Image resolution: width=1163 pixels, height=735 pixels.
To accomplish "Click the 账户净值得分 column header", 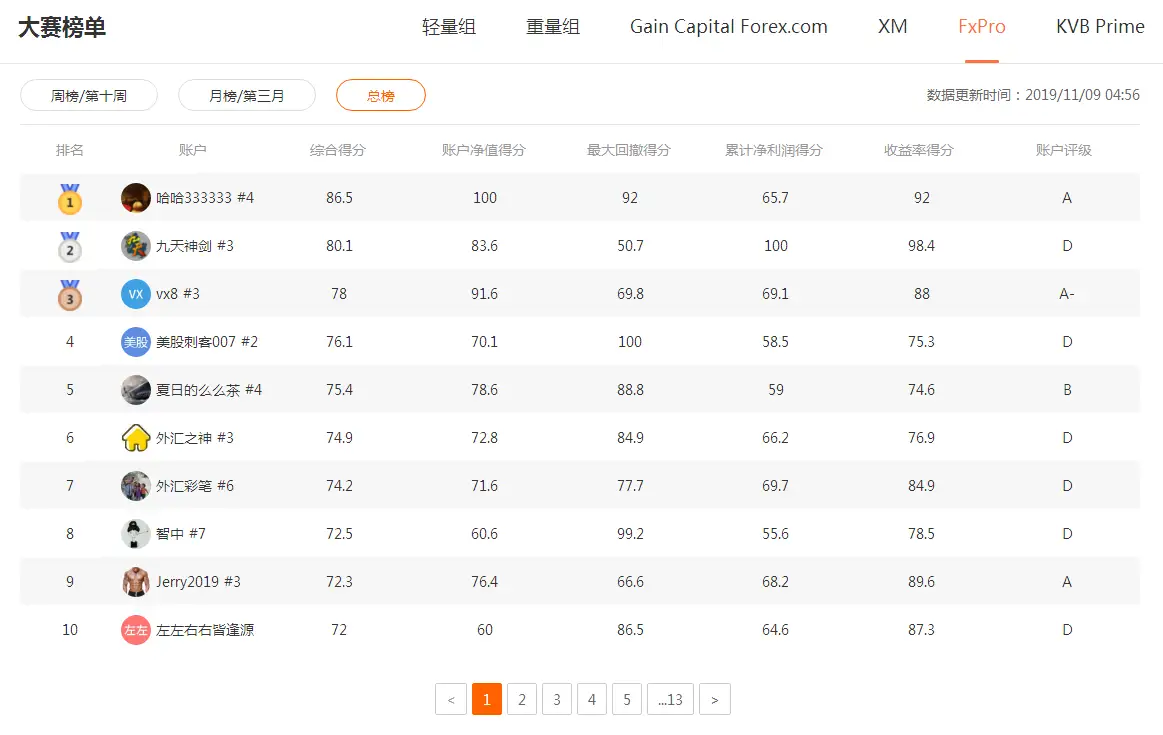I will pyautogui.click(x=484, y=150).
